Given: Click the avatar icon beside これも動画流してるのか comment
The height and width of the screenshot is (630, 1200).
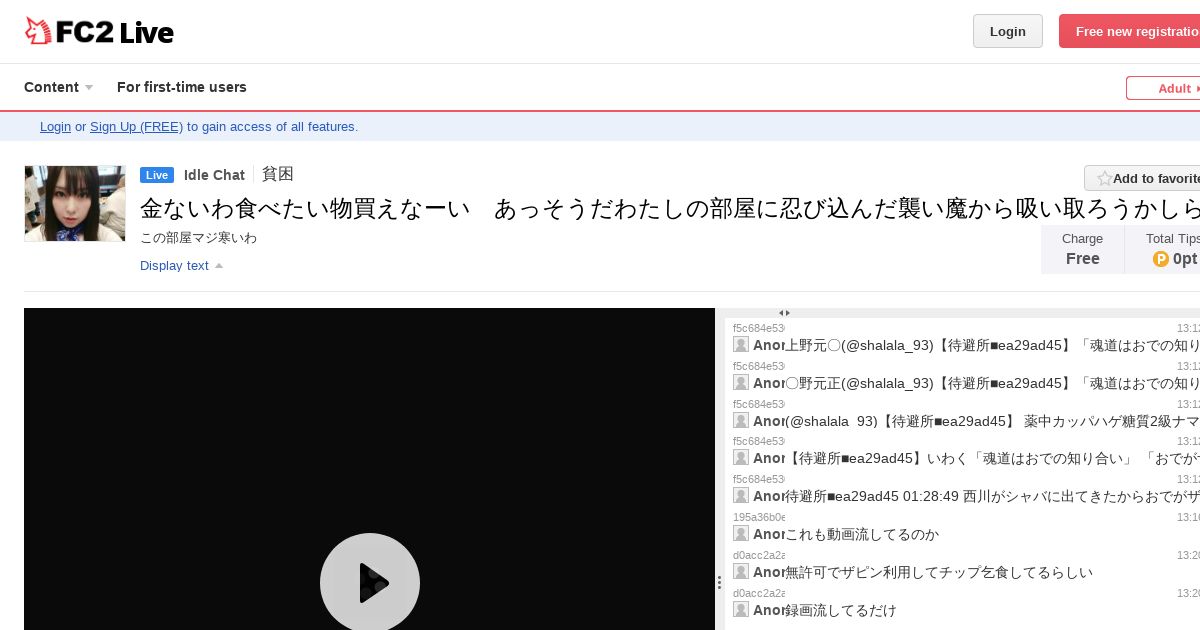Looking at the screenshot, I should (x=741, y=534).
